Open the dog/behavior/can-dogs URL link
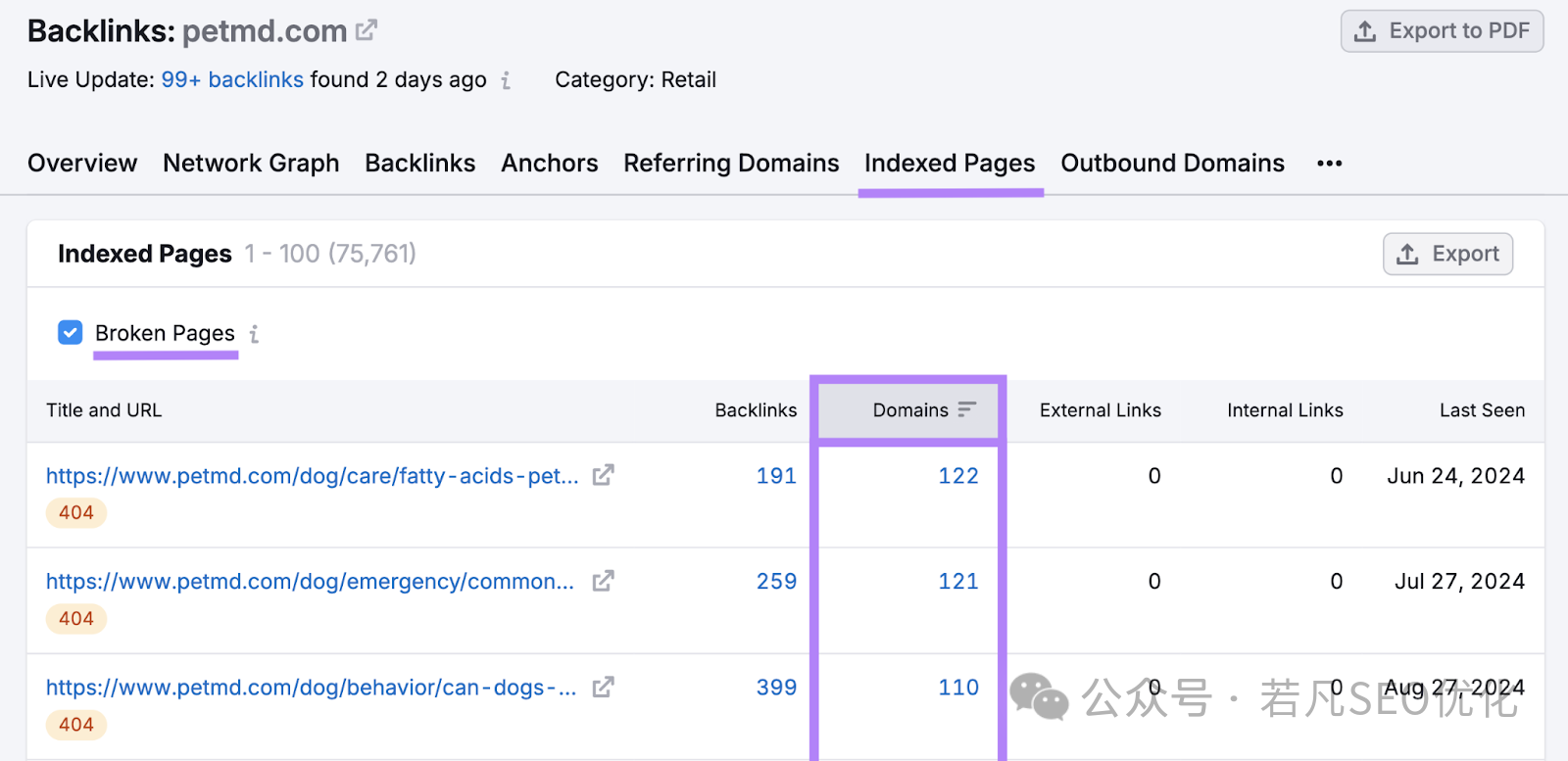The image size is (1568, 761). coord(311,688)
